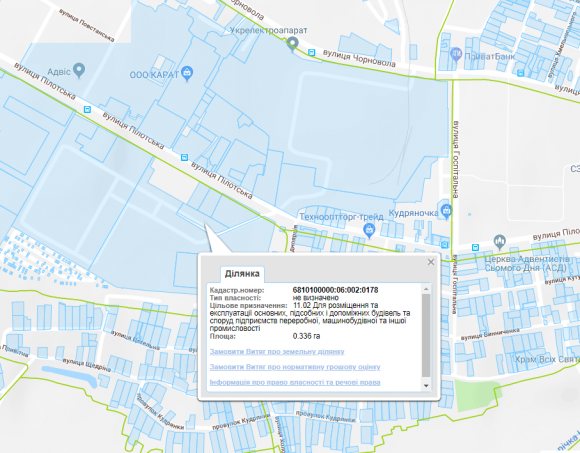Close the parcel info popup

click(431, 262)
